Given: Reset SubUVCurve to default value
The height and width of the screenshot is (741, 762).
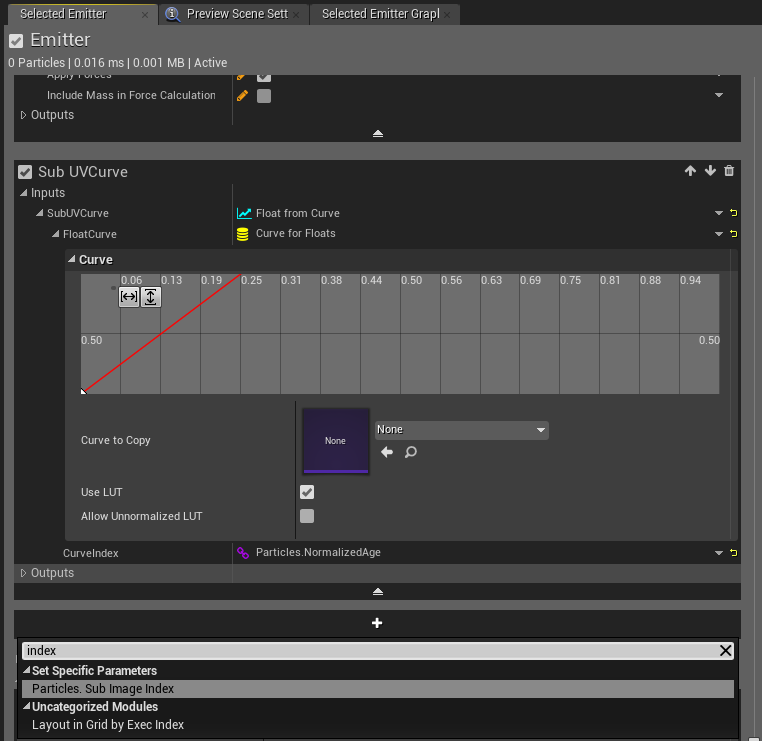Looking at the screenshot, I should (734, 213).
